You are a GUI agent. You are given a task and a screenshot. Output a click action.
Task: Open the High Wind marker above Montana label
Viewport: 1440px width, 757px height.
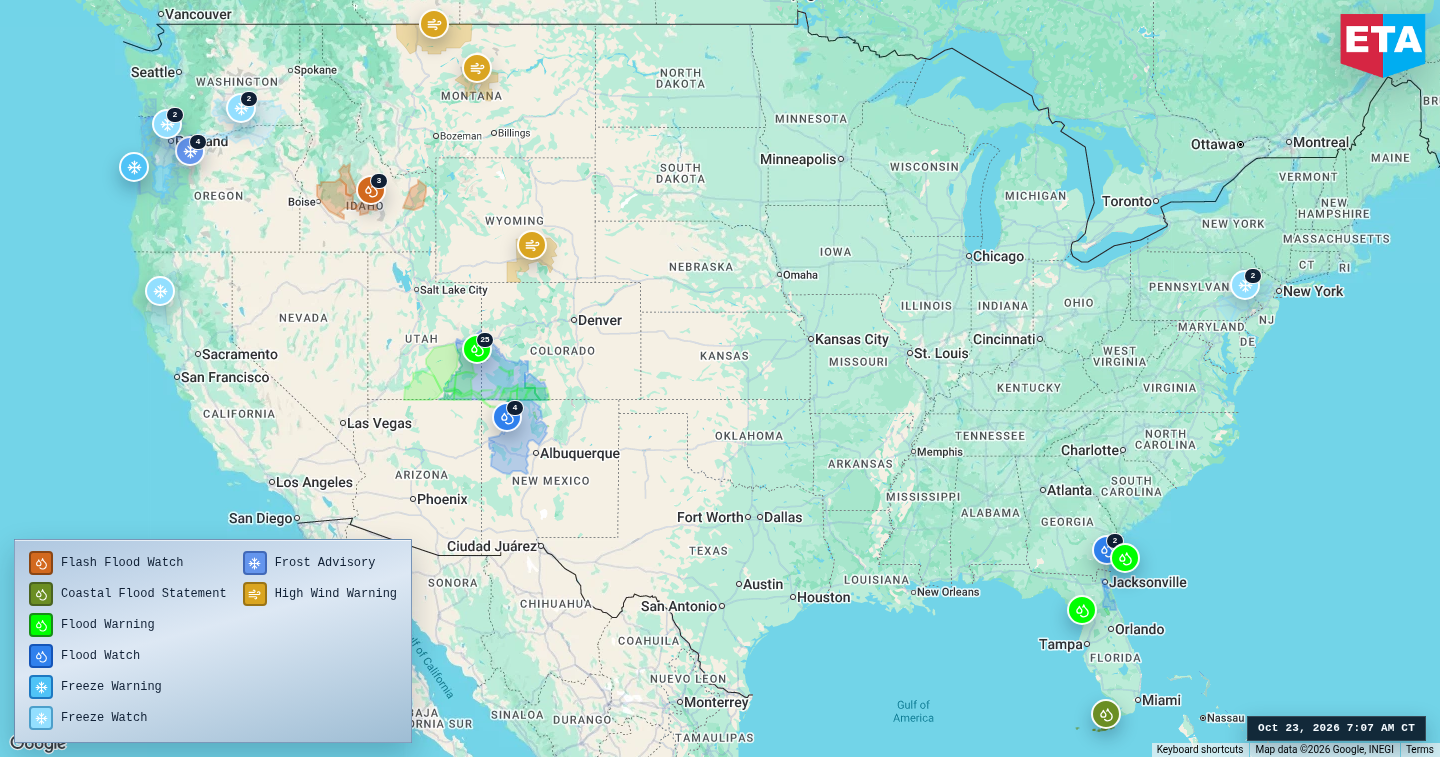coord(477,68)
